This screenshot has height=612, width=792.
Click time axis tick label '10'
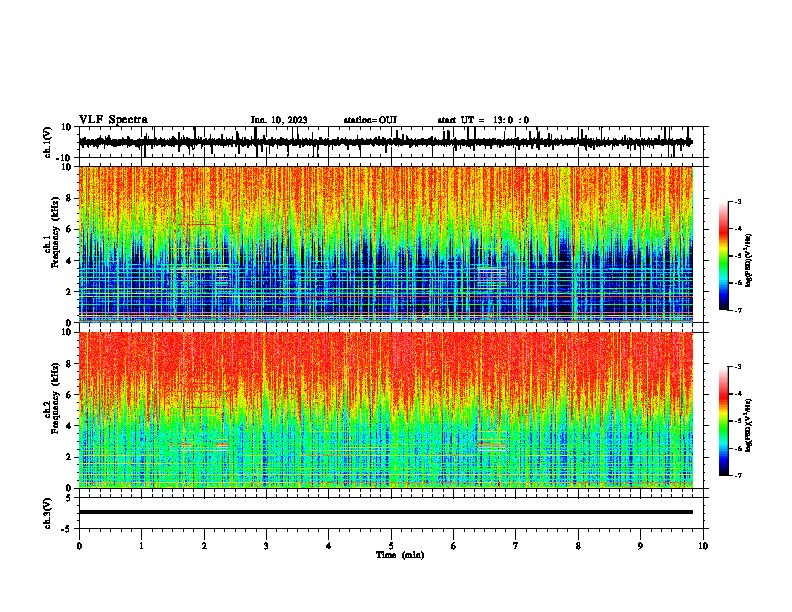703,546
